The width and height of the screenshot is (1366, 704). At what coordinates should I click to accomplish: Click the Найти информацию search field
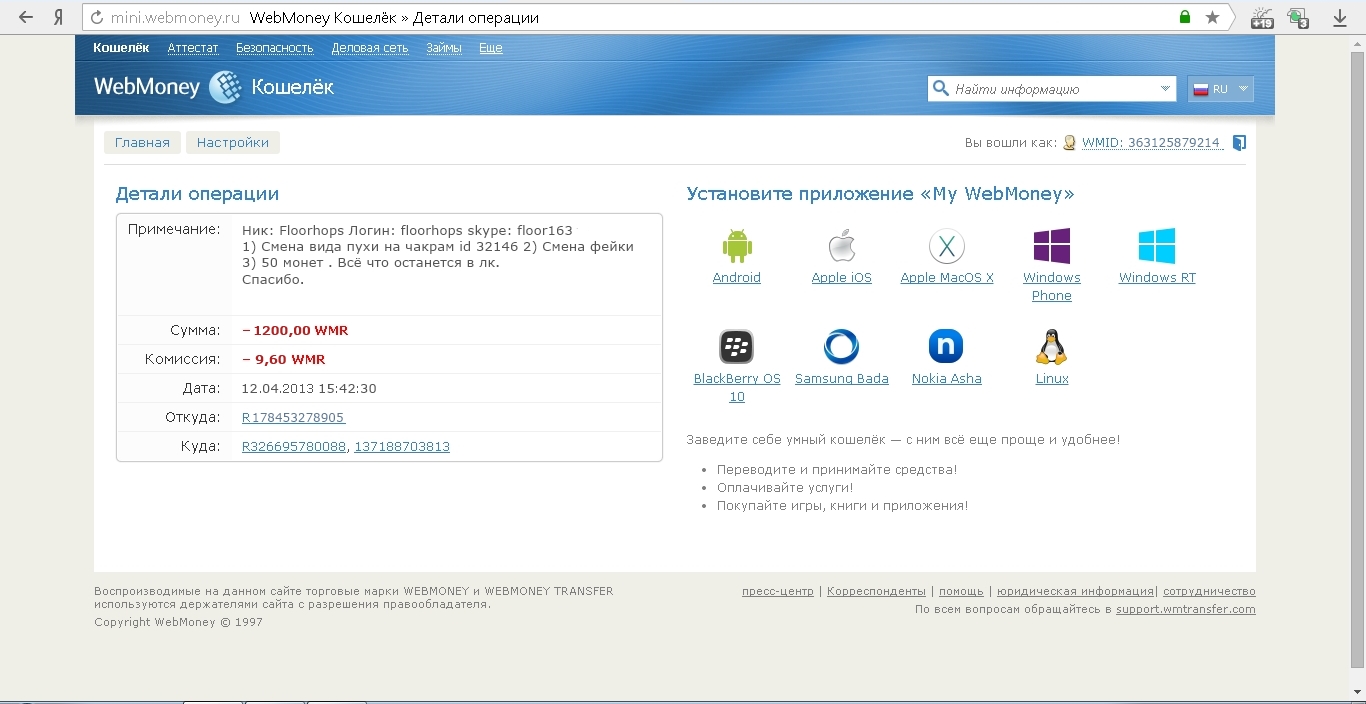tap(1051, 89)
